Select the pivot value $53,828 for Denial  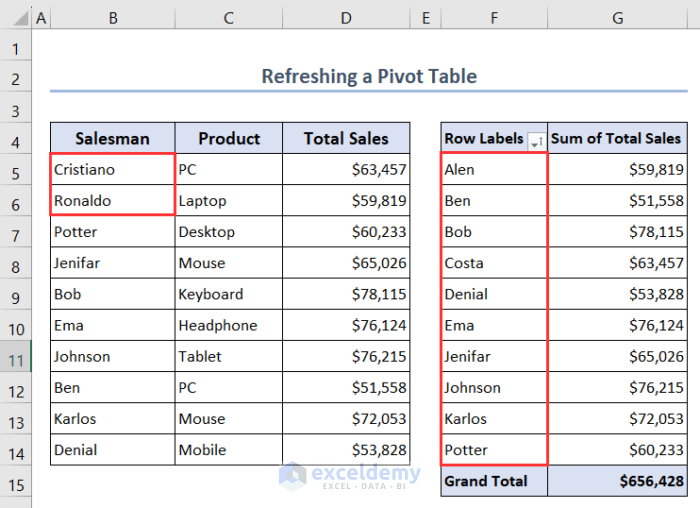click(617, 294)
